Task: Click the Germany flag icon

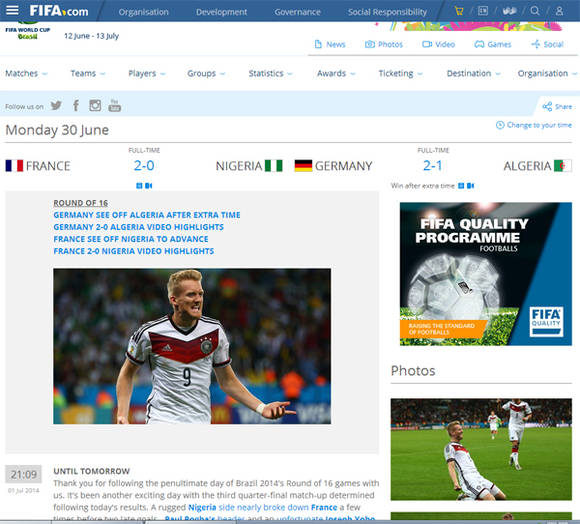Action: point(303,166)
